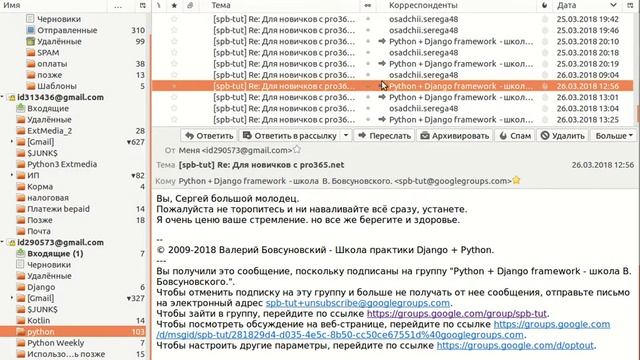
Task: Archive message with Архивировать button
Action: (x=455, y=136)
